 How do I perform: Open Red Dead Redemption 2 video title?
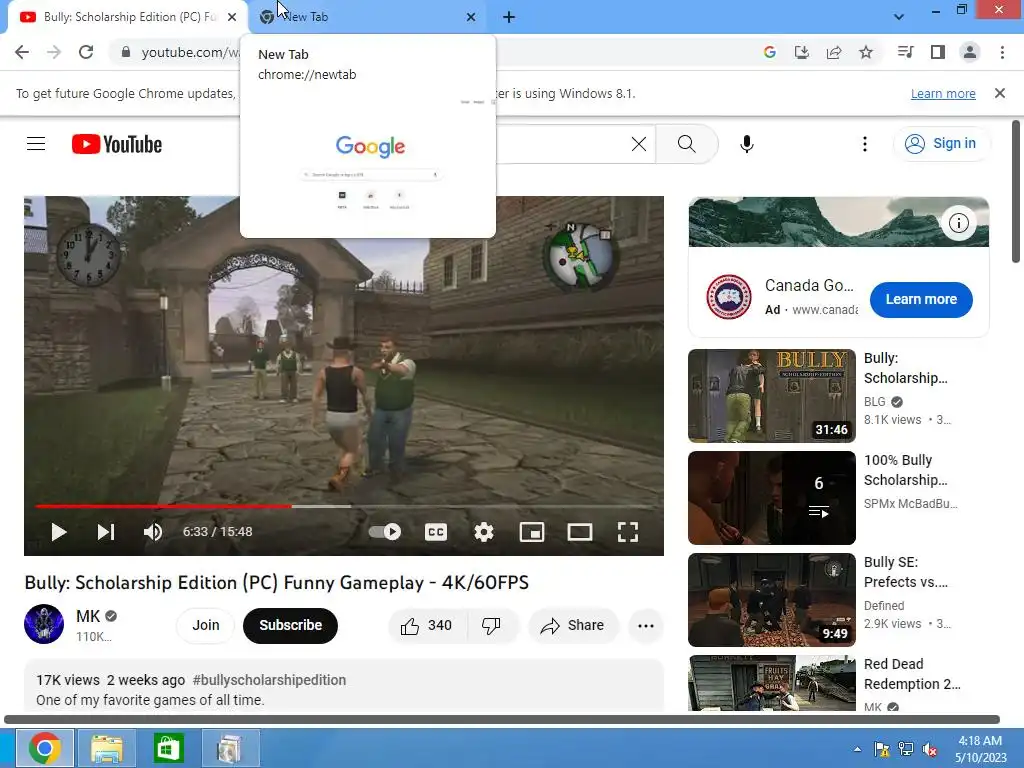pos(912,674)
